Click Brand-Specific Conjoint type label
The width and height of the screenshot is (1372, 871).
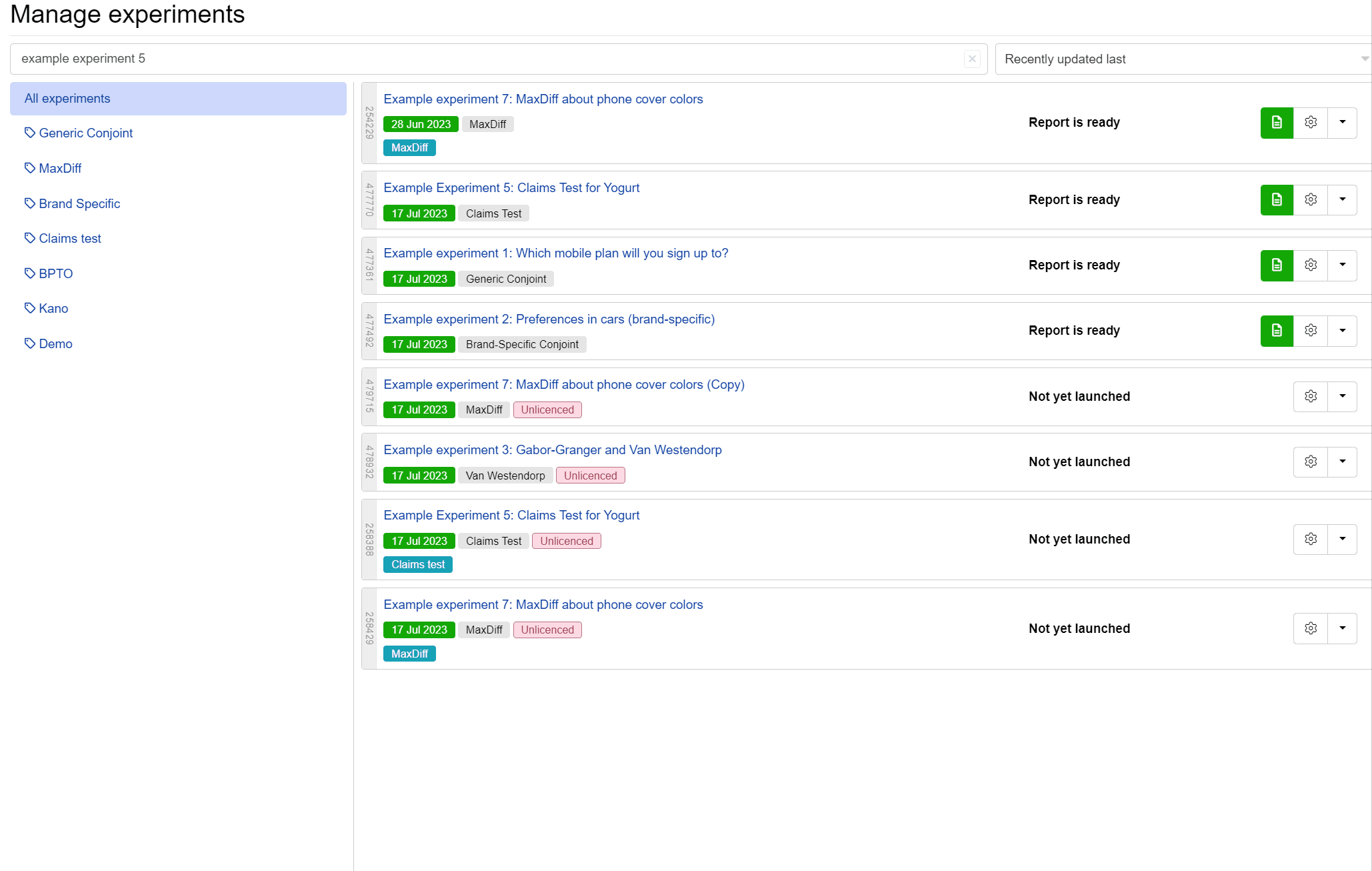point(522,345)
